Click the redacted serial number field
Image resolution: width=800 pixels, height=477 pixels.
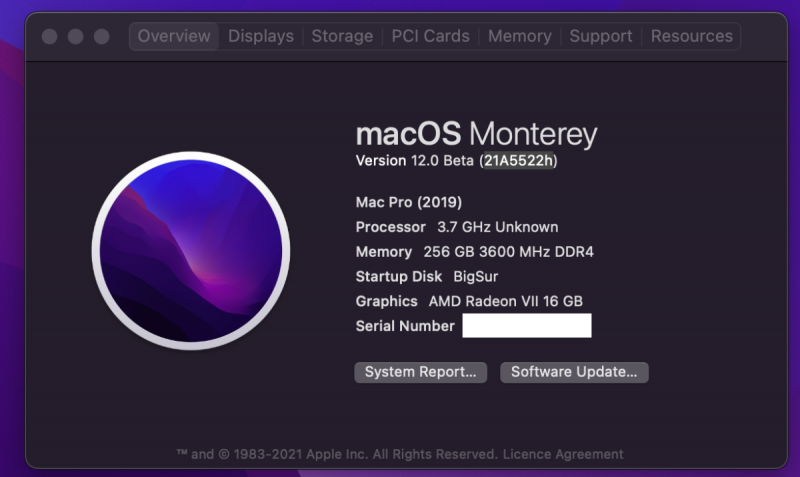pos(527,325)
